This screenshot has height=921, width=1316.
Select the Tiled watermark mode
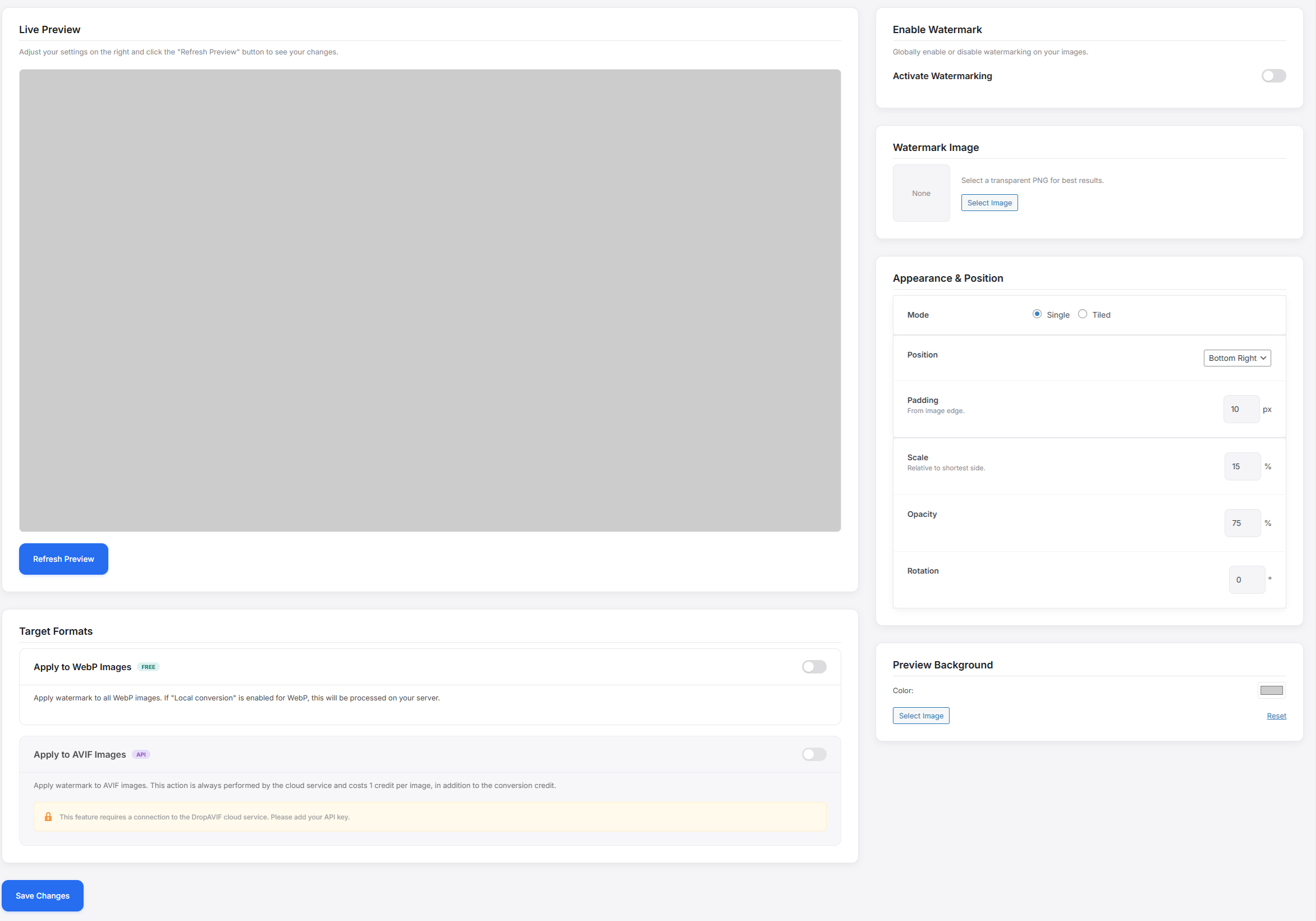(x=1081, y=314)
